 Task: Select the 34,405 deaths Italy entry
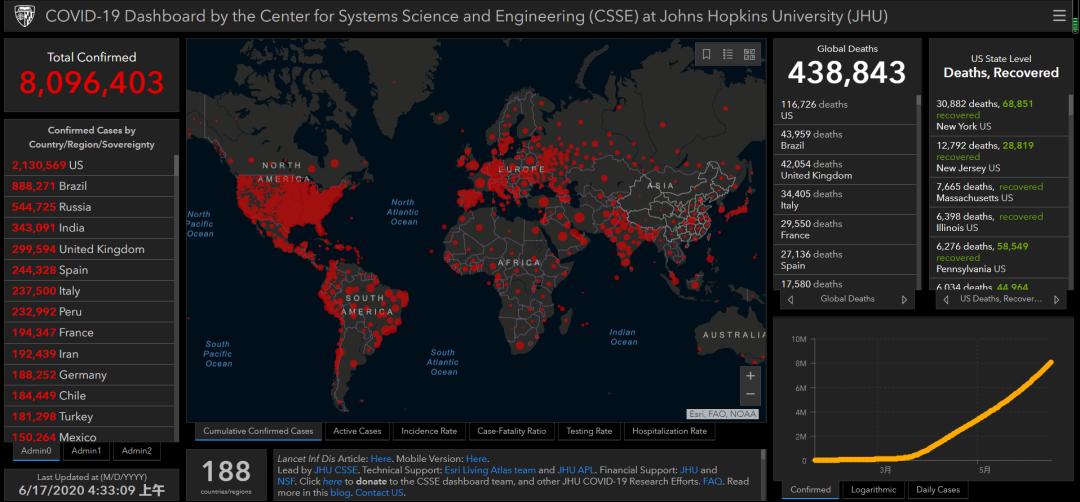[x=846, y=200]
